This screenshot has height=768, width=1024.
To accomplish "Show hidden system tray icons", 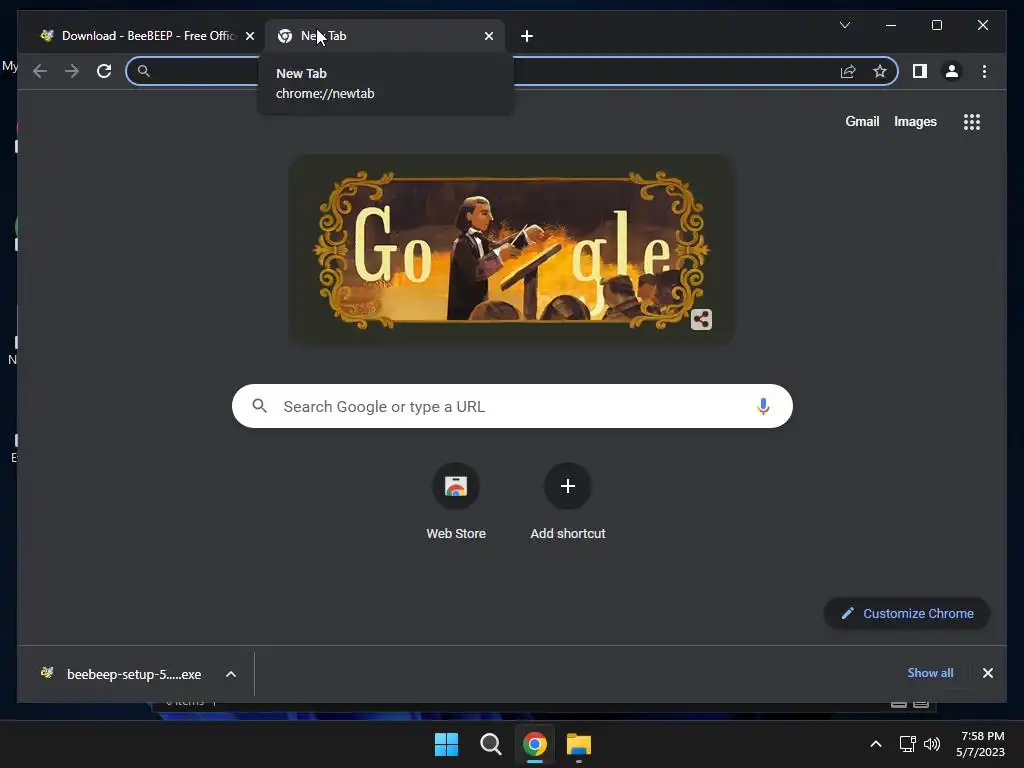I will (x=876, y=744).
